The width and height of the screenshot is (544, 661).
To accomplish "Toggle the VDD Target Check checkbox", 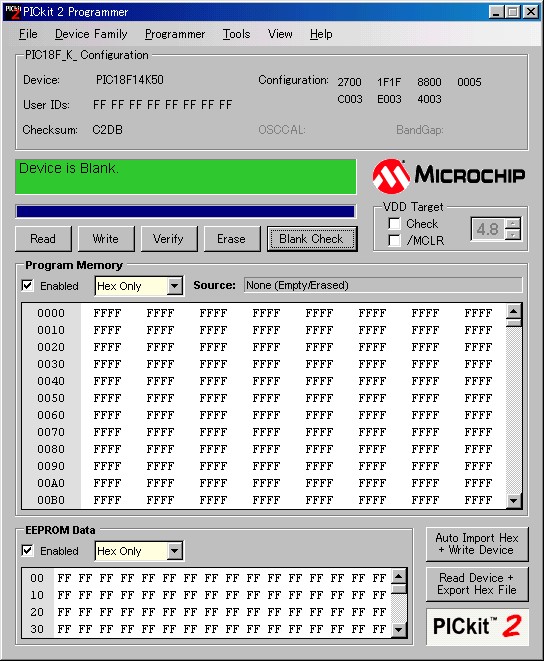I will tap(394, 223).
